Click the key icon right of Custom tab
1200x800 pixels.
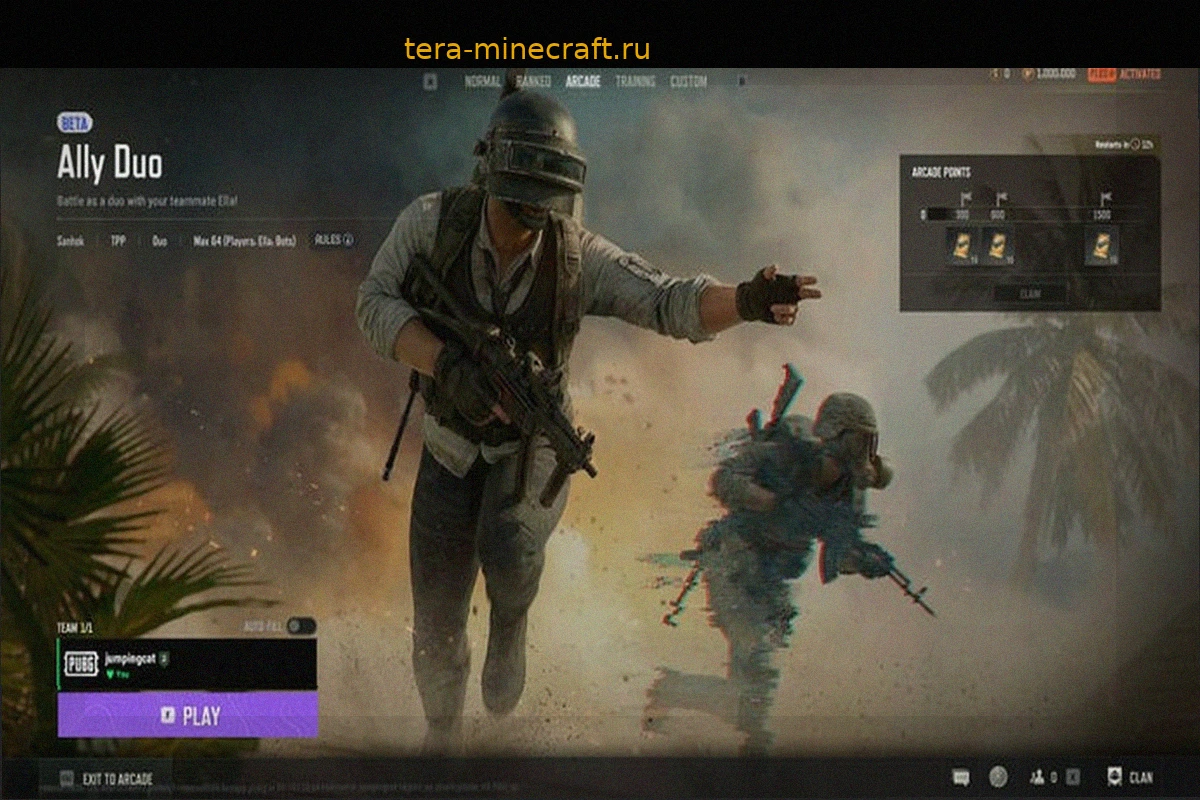tap(741, 82)
